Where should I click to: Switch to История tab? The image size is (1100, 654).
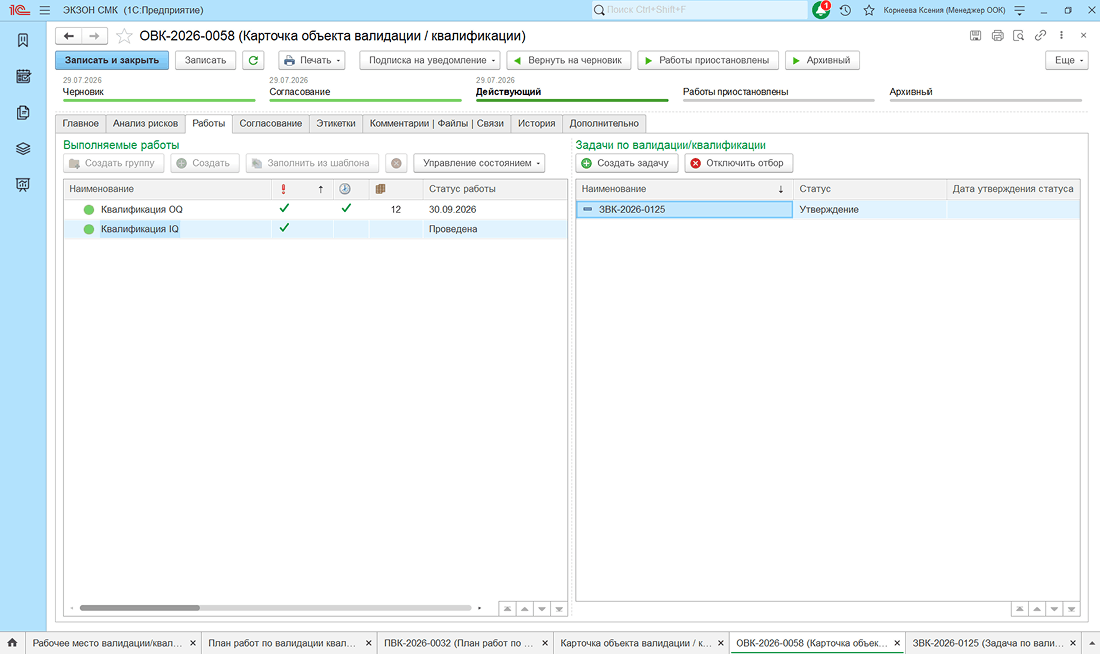(x=537, y=124)
